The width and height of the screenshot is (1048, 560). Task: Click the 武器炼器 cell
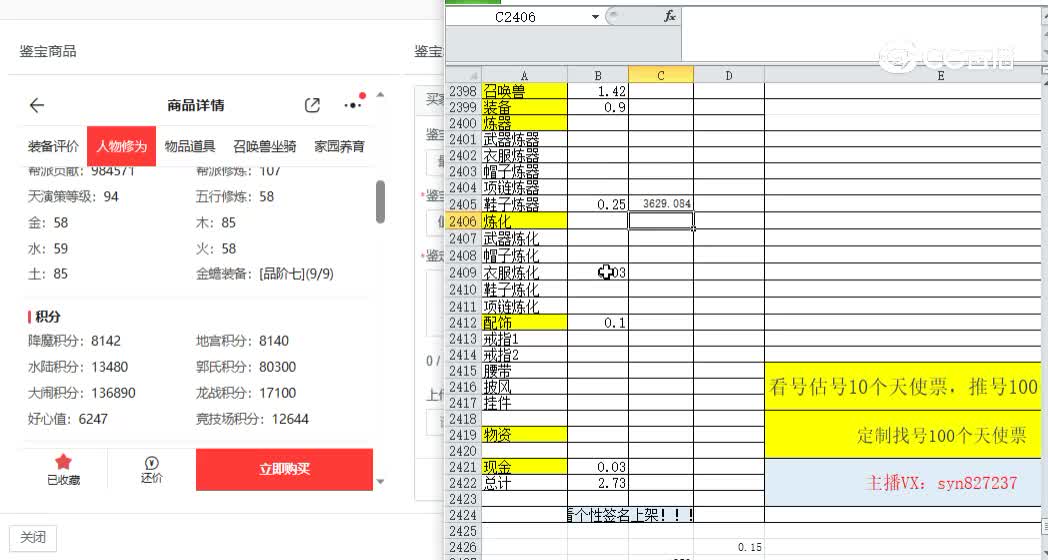(x=524, y=139)
